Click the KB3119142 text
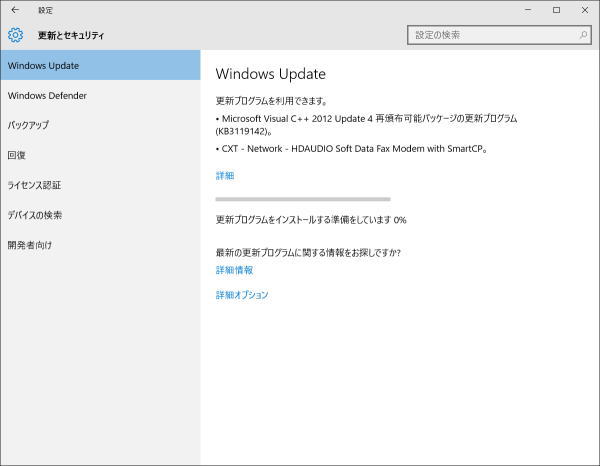 point(243,131)
